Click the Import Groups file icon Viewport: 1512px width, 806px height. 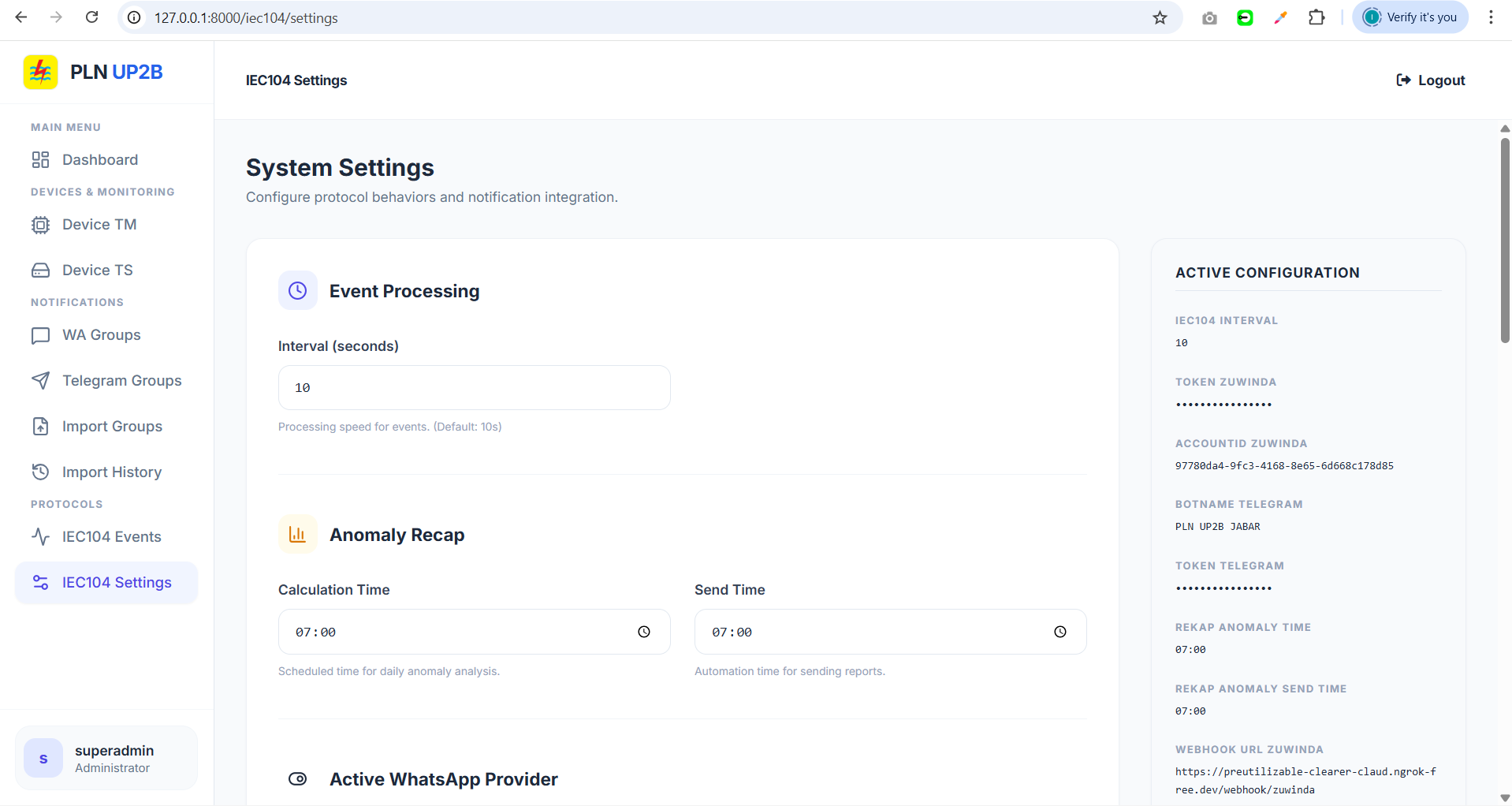(x=40, y=427)
